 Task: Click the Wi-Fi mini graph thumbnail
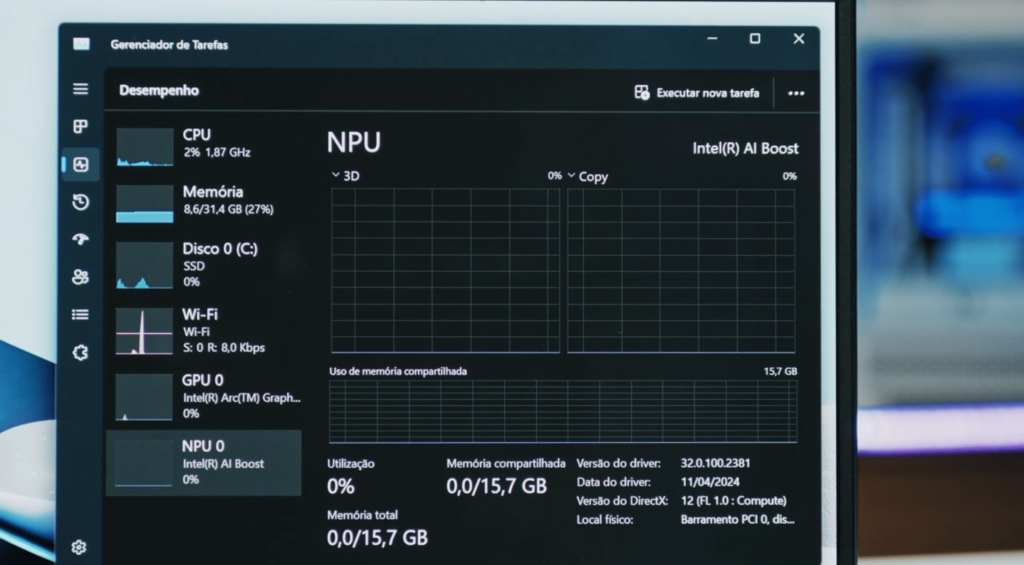coord(144,331)
